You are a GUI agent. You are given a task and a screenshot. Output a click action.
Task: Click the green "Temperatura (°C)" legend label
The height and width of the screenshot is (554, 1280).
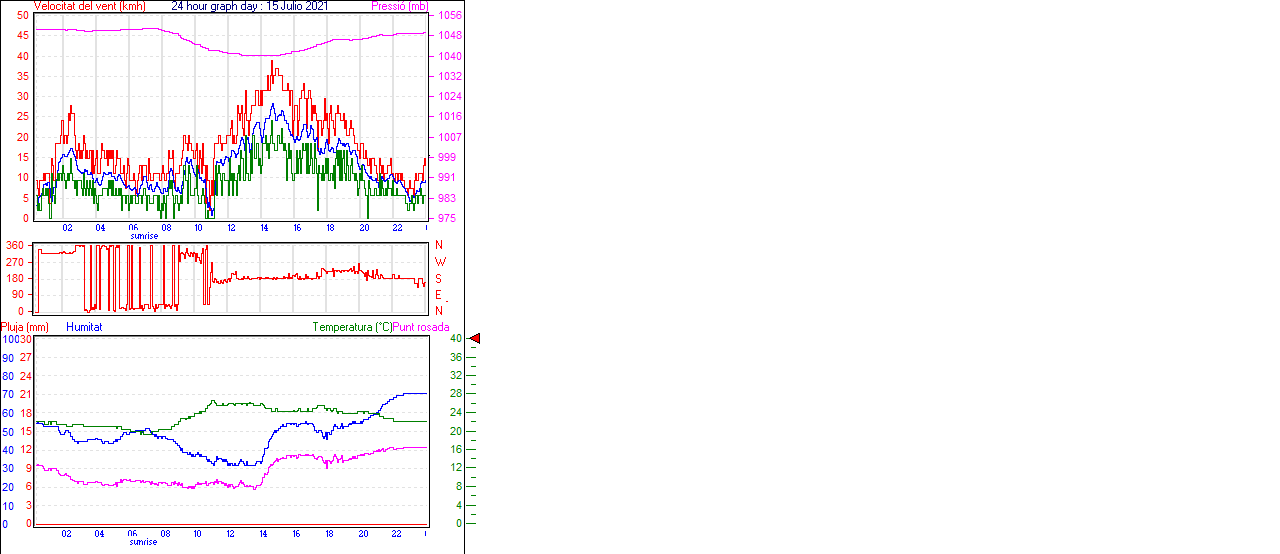[352, 327]
